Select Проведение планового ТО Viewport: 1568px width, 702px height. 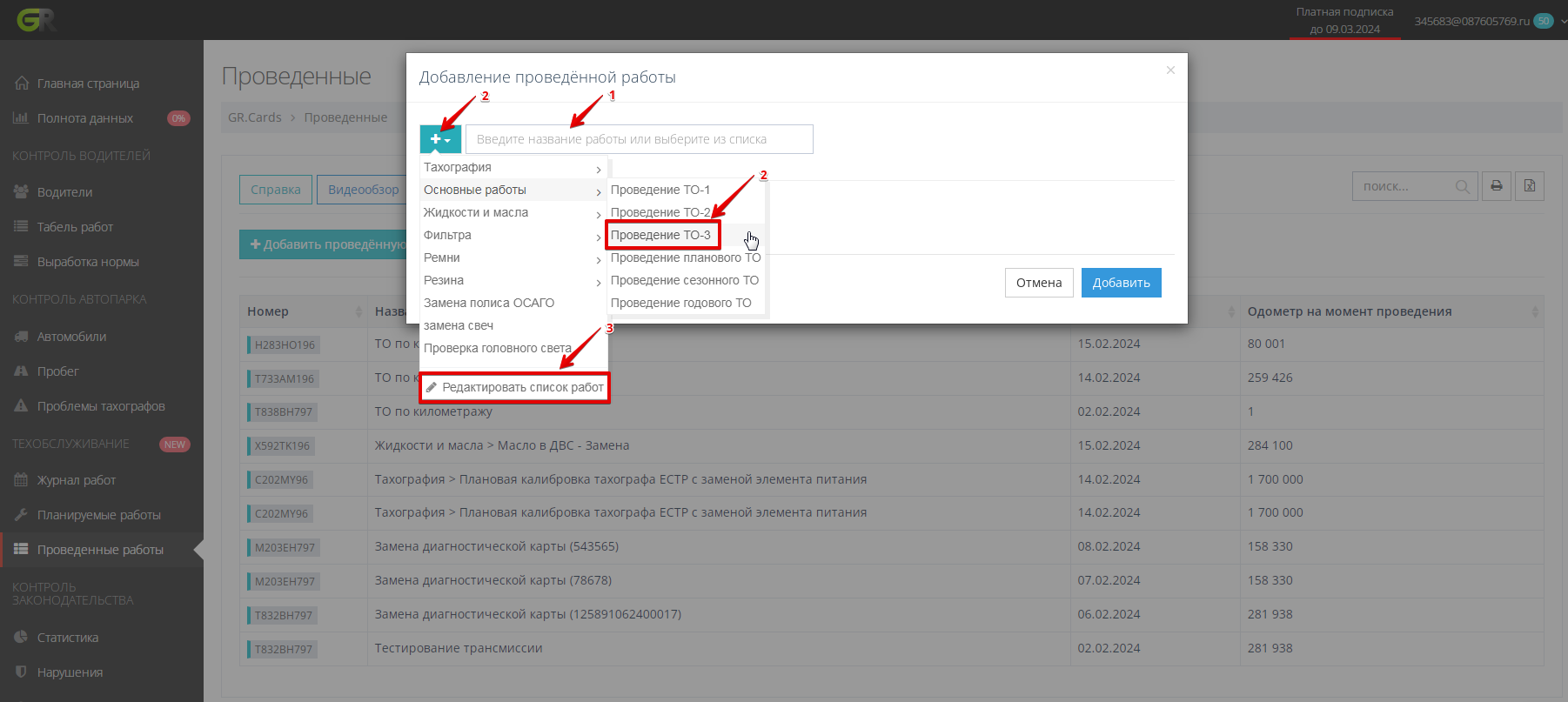coord(686,257)
